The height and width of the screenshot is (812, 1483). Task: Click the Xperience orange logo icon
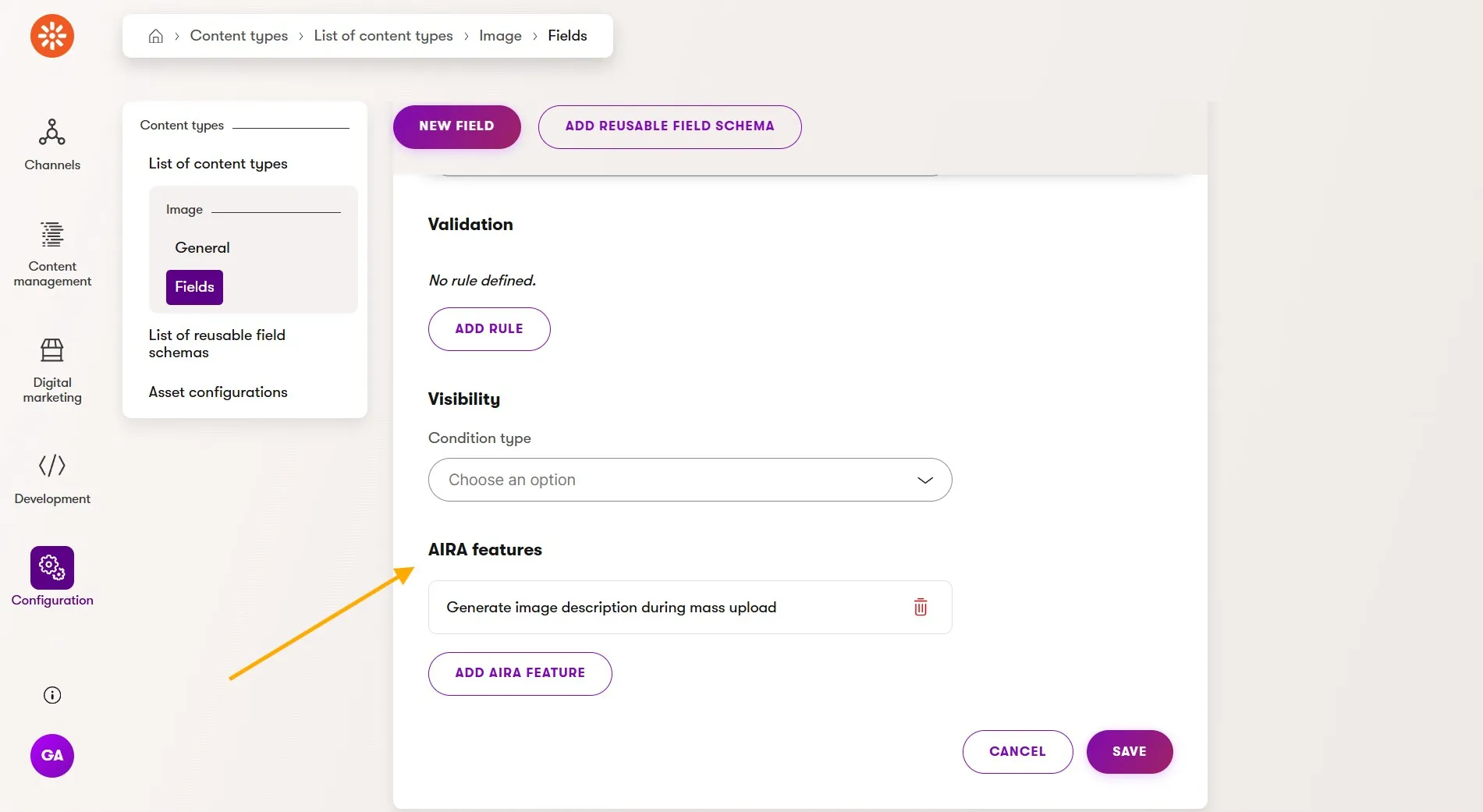point(52,36)
